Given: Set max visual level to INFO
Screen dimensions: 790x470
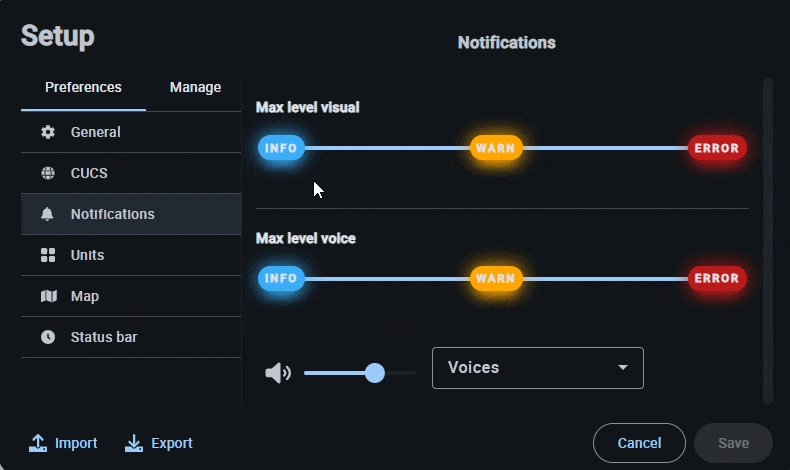Looking at the screenshot, I should click(281, 148).
